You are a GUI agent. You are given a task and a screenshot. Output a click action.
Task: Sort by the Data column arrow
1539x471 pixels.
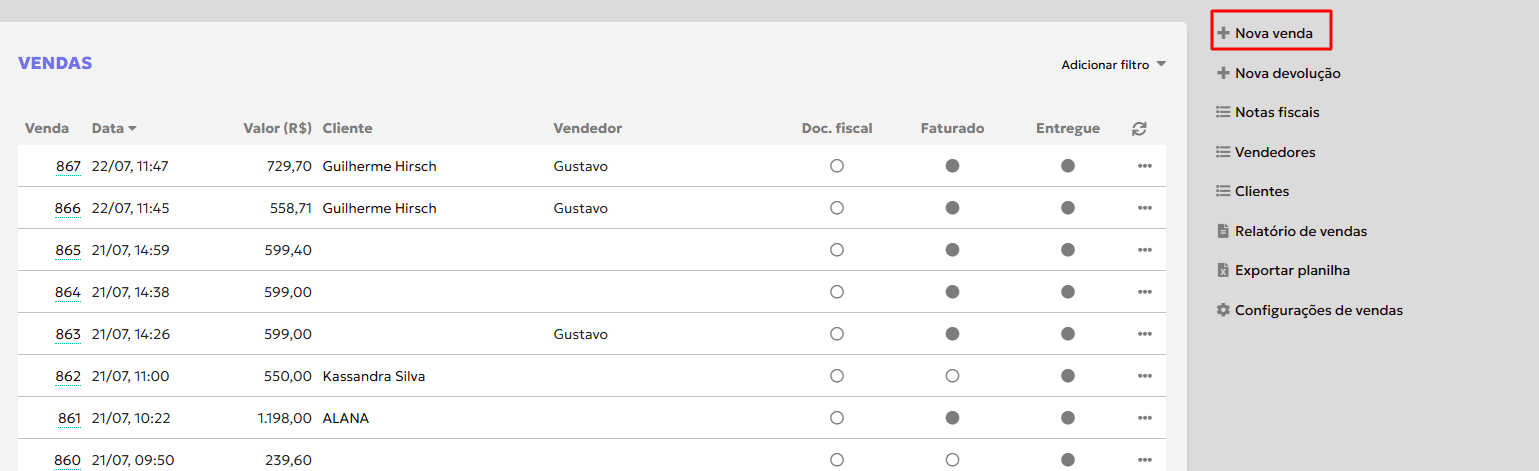(x=132, y=129)
